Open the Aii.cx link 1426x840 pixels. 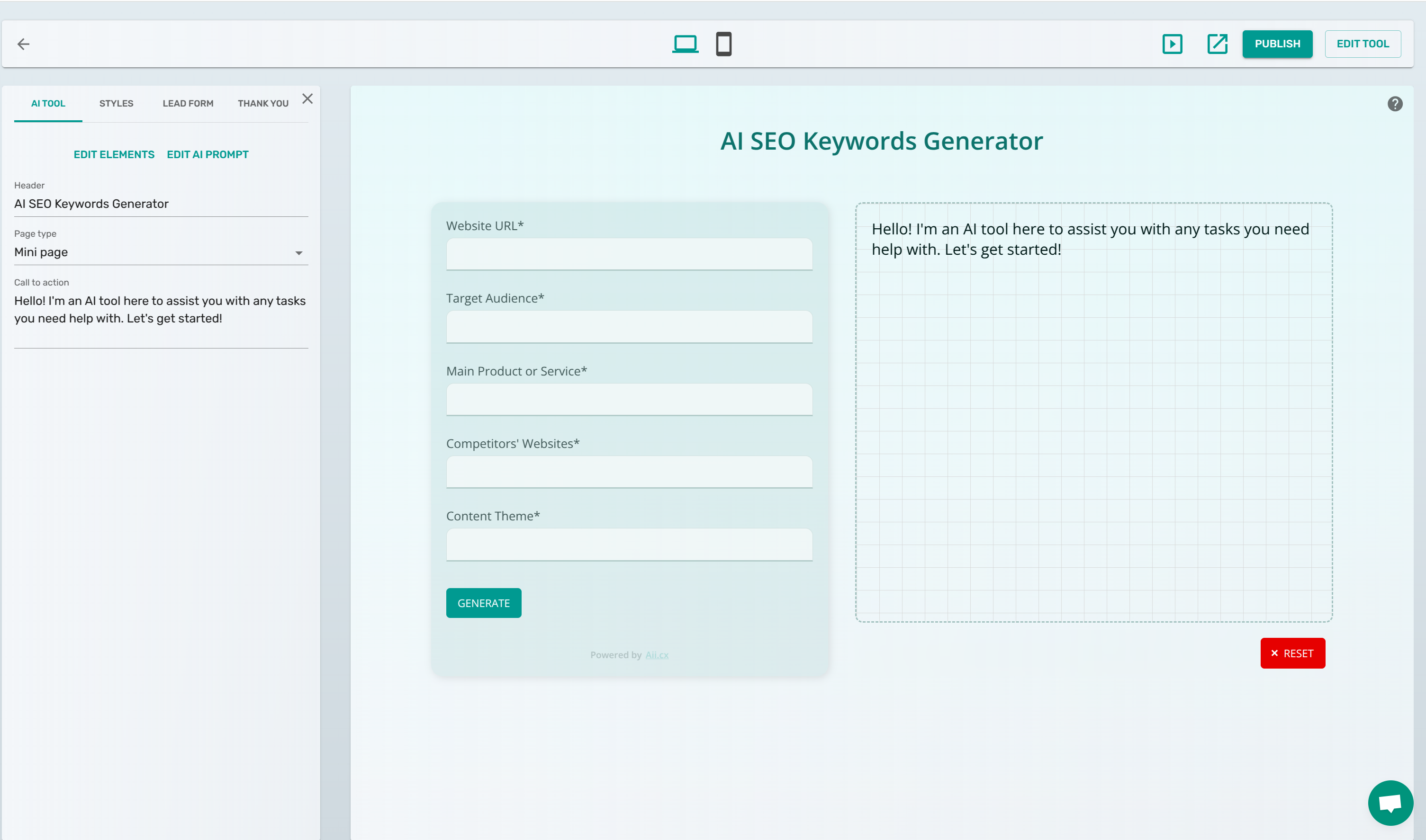pyautogui.click(x=657, y=655)
